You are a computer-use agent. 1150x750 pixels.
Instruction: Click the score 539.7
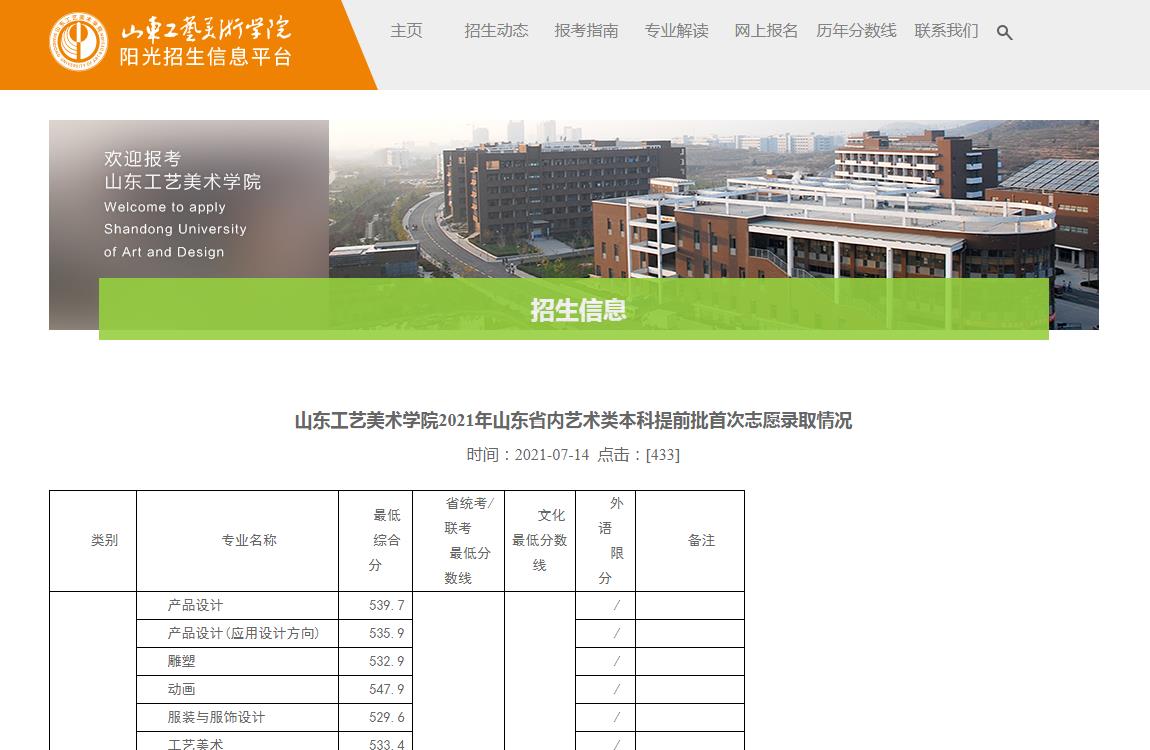pyautogui.click(x=387, y=606)
